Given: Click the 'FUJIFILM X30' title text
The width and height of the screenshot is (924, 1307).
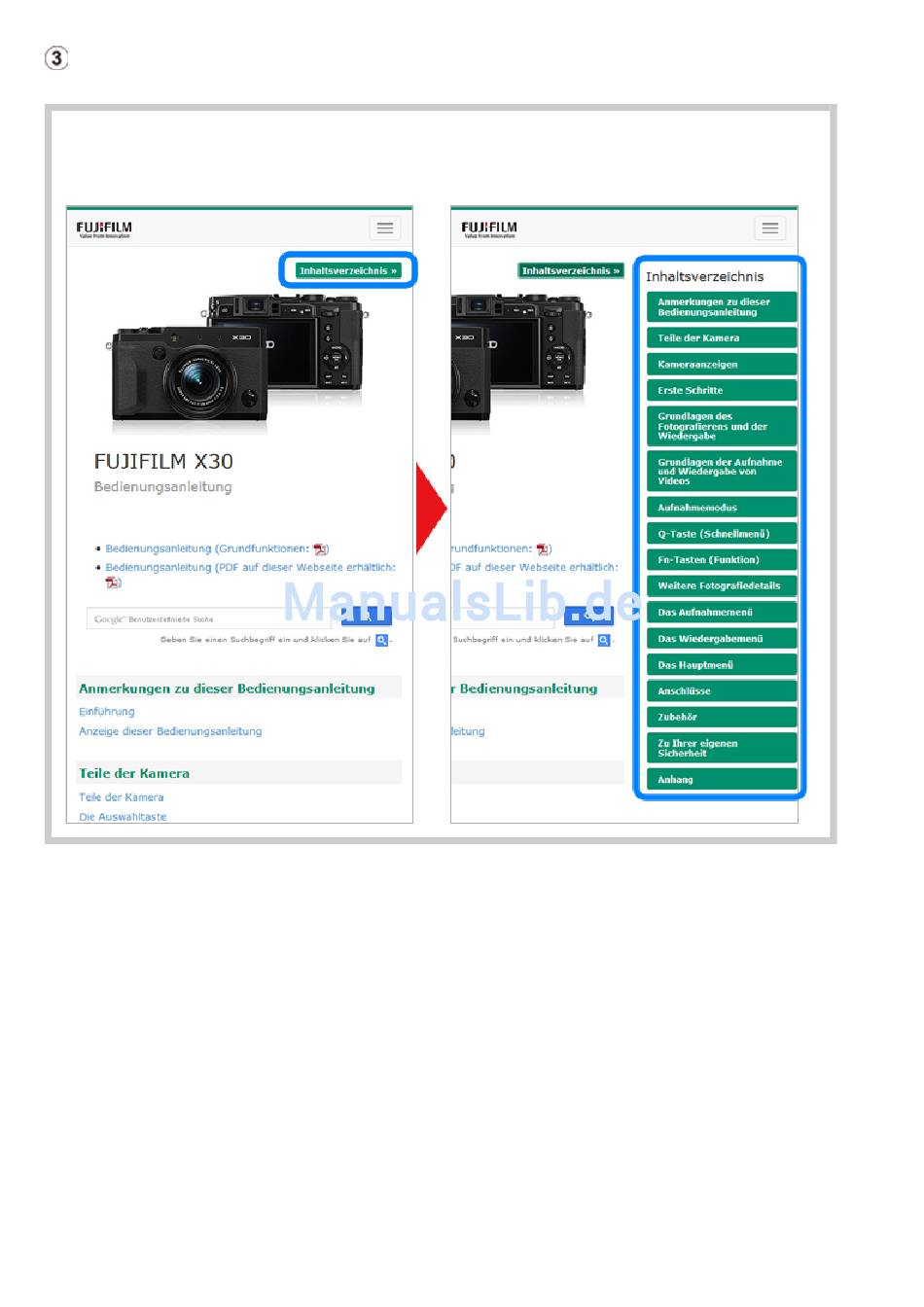Looking at the screenshot, I should point(163,461).
